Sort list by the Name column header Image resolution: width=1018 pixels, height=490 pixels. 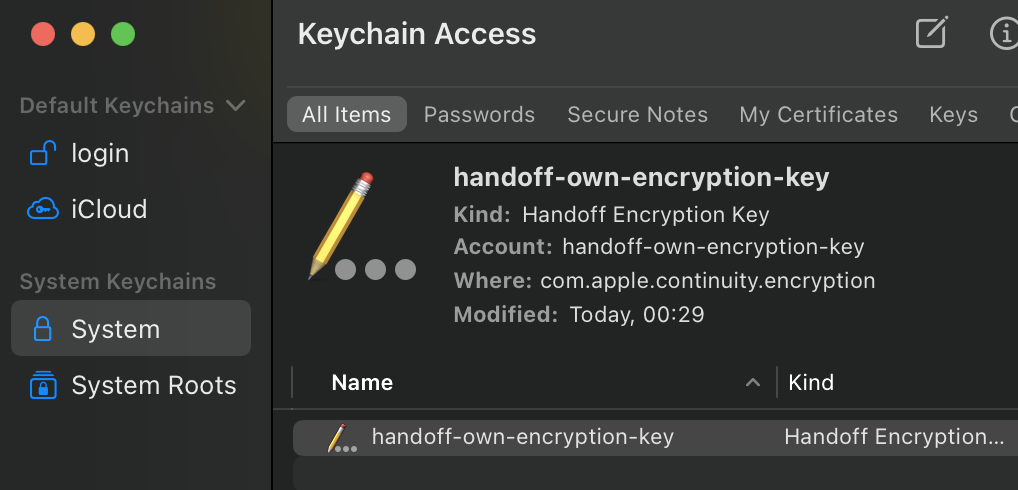point(362,382)
